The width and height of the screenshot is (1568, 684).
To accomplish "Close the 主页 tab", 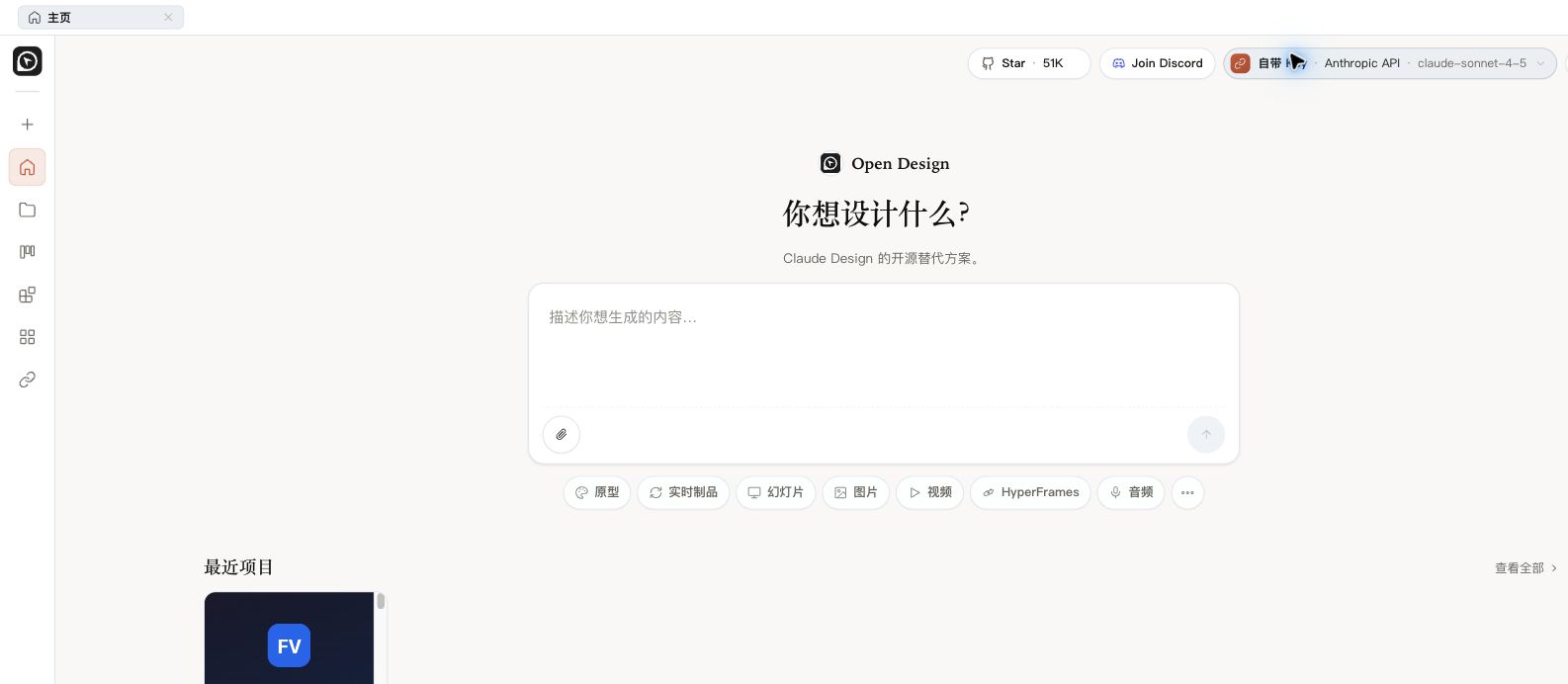I will pos(168,18).
